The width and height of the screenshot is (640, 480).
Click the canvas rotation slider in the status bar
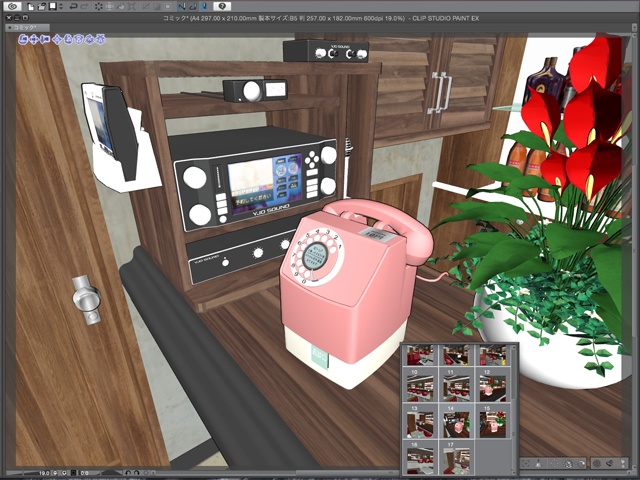tap(111, 473)
